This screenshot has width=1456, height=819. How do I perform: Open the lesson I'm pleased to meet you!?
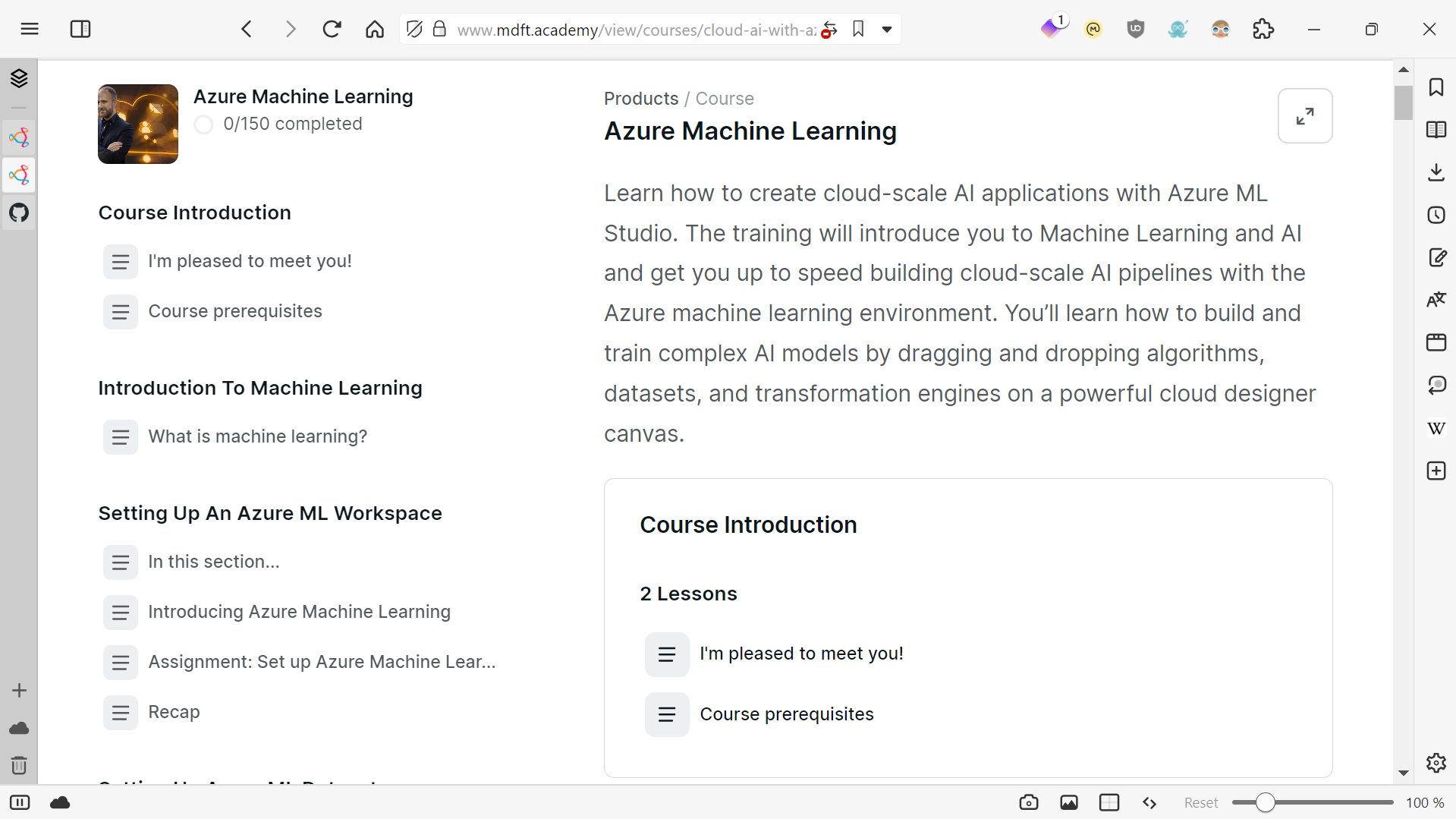(250, 261)
